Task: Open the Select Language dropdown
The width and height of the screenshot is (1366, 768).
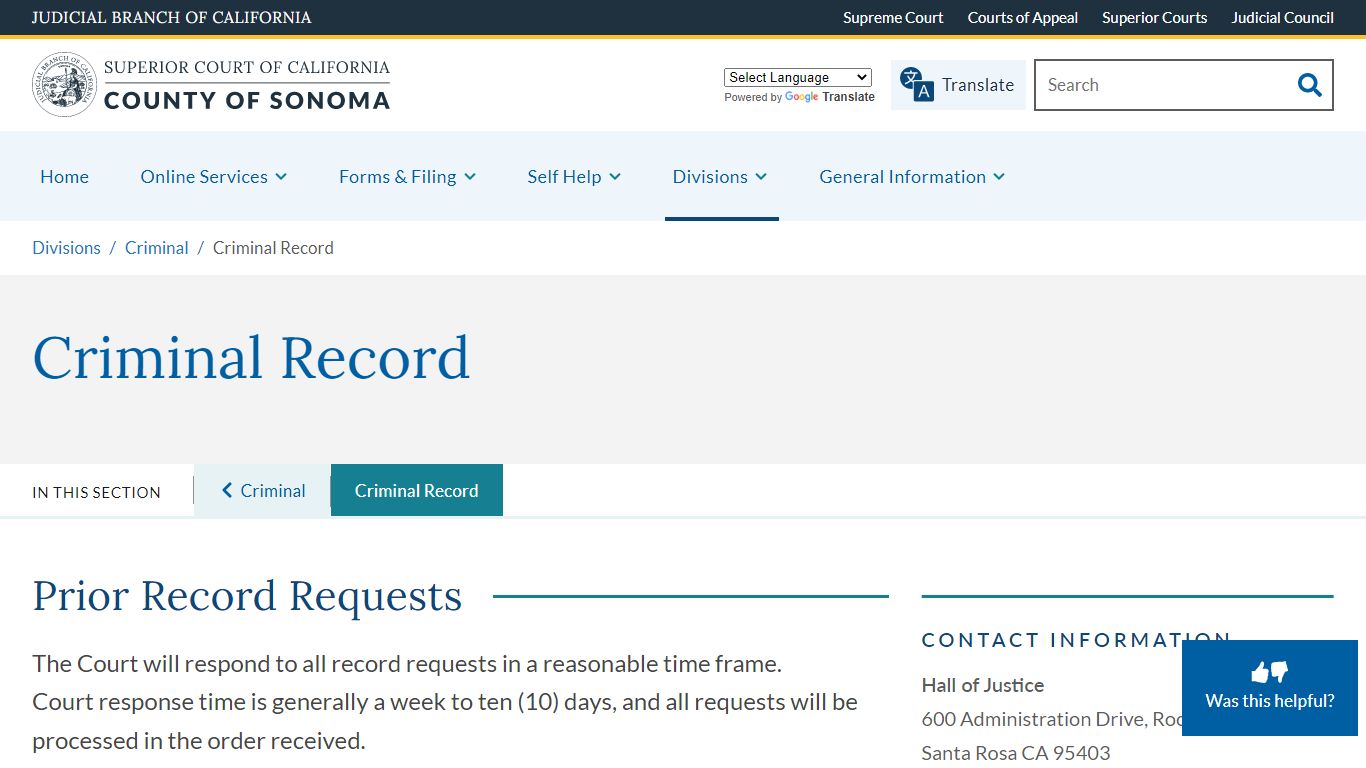Action: (798, 77)
